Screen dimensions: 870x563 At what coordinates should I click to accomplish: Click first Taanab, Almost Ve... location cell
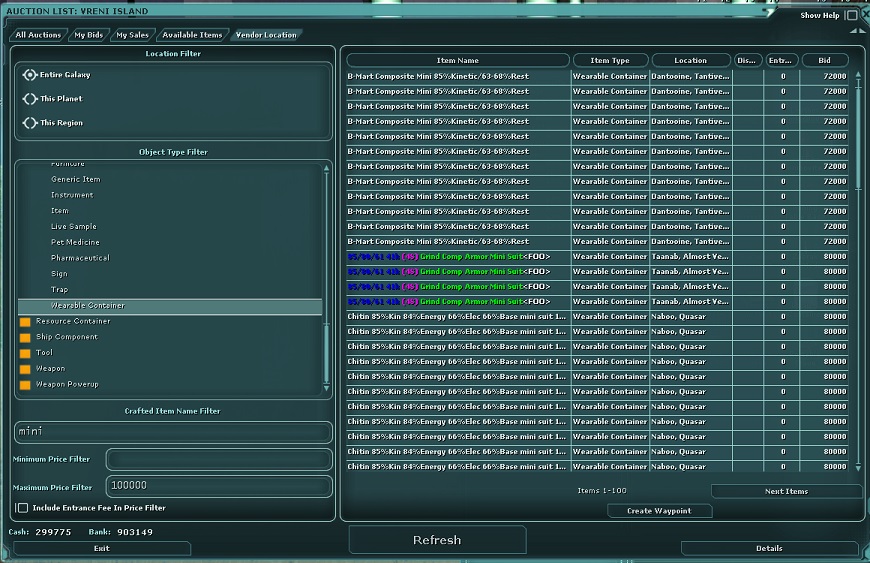click(x=690, y=257)
